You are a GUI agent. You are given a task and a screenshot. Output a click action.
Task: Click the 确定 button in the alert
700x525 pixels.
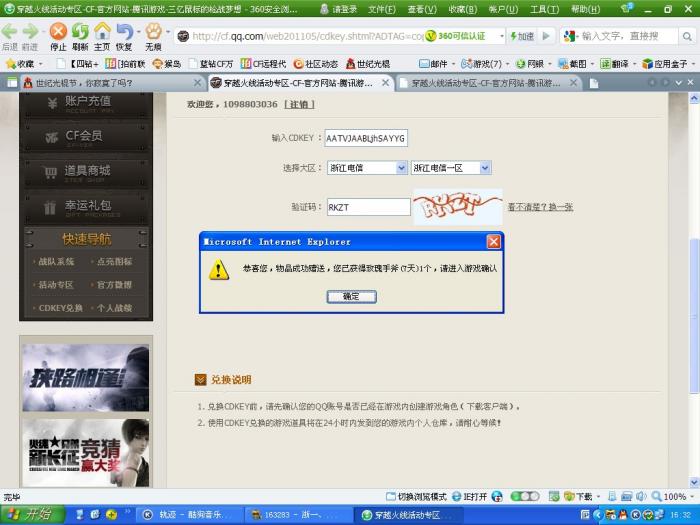(352, 296)
